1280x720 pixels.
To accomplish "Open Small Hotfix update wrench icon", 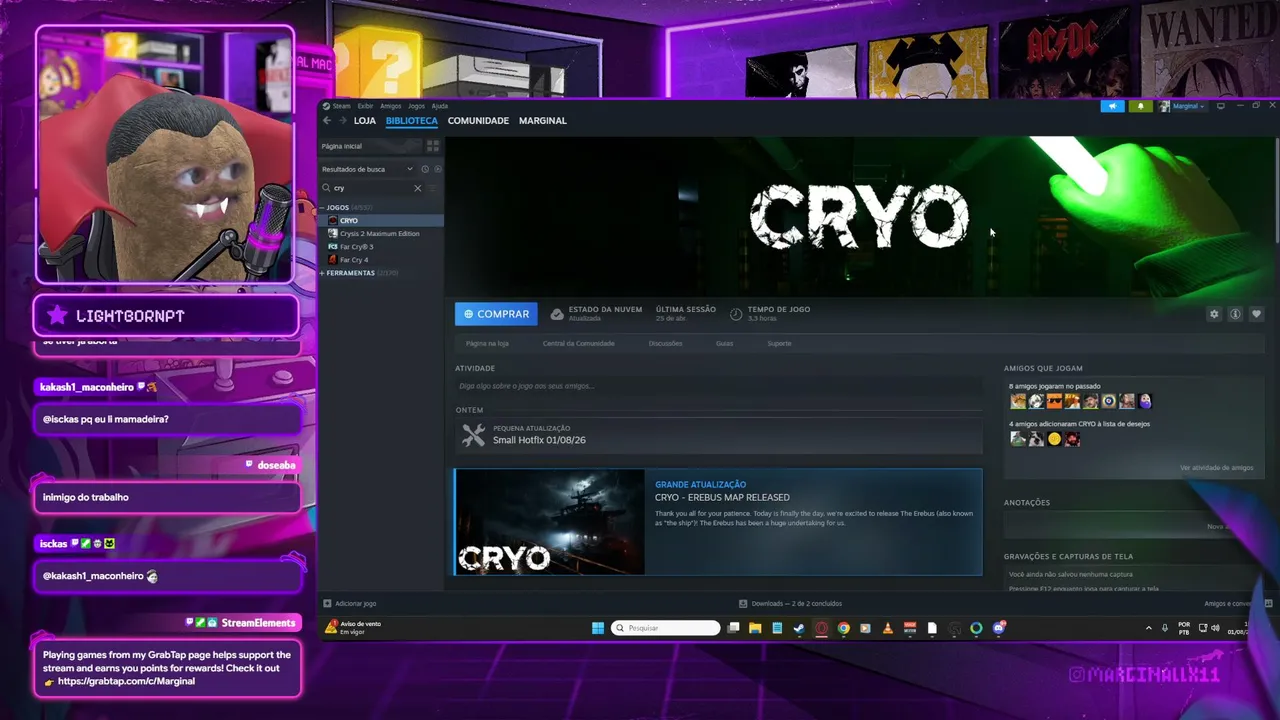I will pos(473,435).
